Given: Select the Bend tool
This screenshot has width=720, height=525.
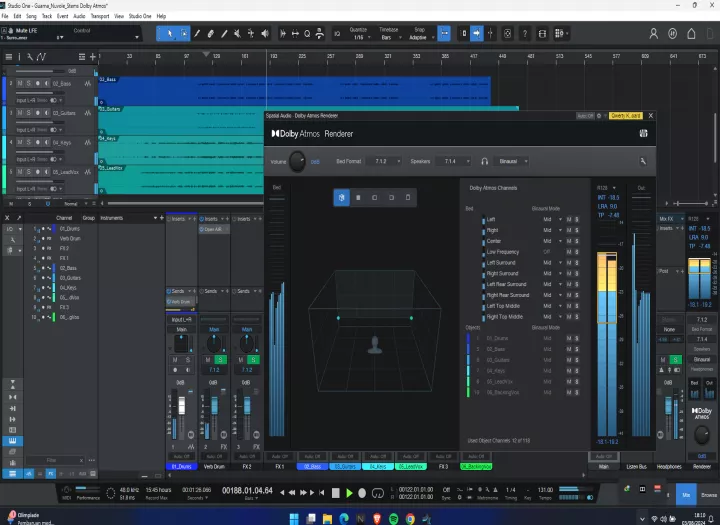Looking at the screenshot, I should coord(251,34).
